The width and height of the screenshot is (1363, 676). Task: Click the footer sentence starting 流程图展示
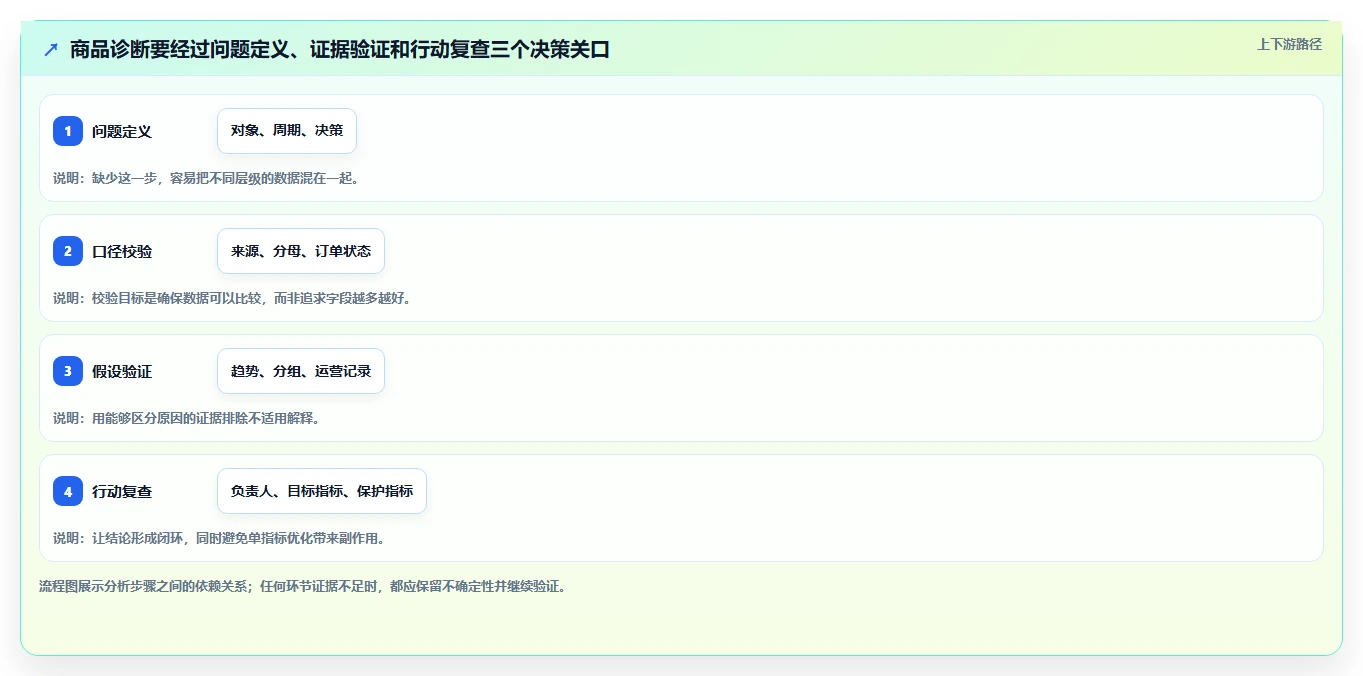point(303,586)
